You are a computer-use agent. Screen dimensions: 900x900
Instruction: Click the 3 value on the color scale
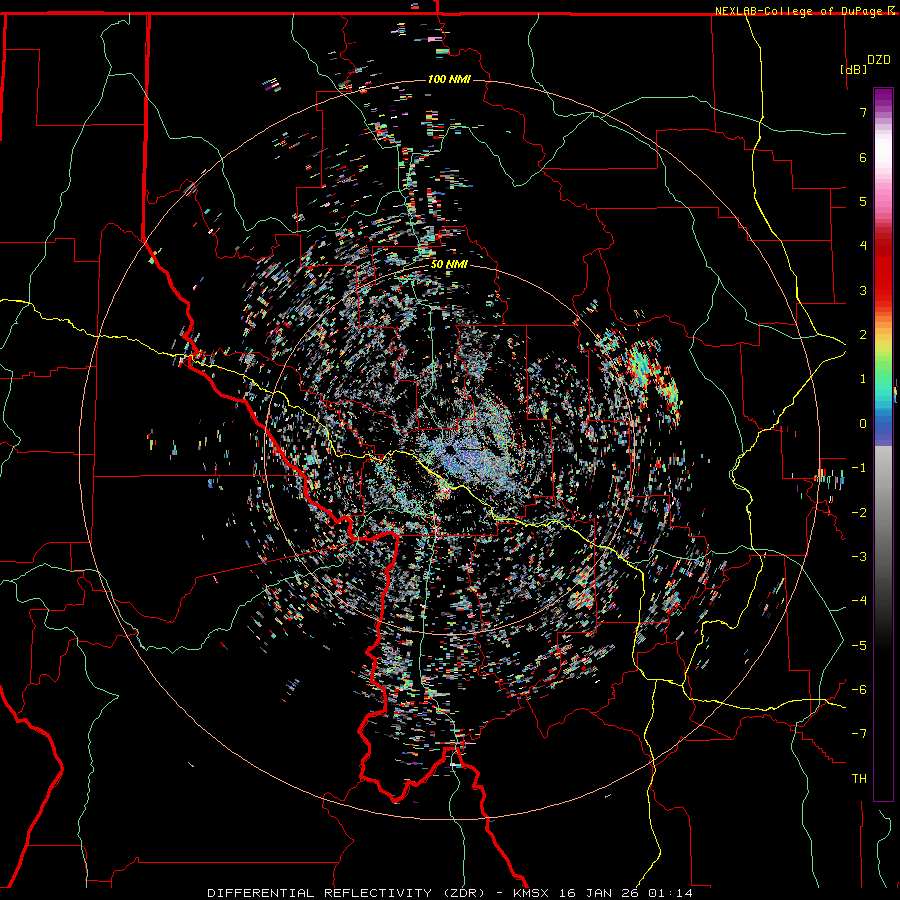pyautogui.click(x=863, y=290)
